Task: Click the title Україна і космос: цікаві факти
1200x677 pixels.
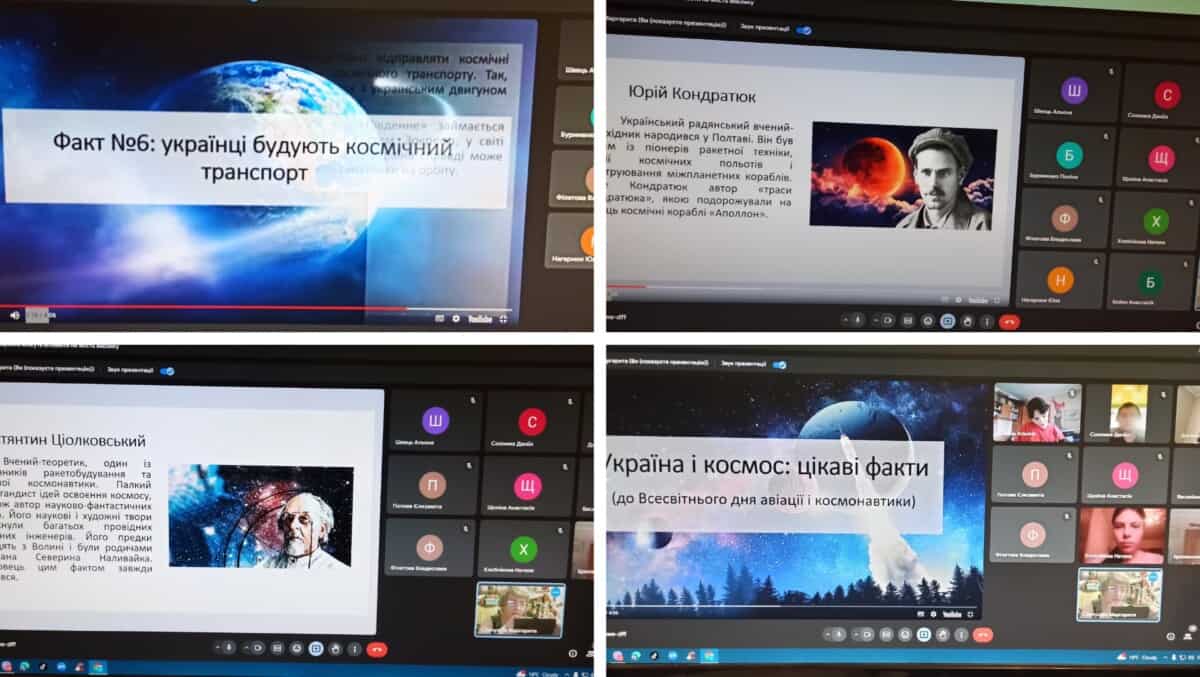Action: [766, 465]
